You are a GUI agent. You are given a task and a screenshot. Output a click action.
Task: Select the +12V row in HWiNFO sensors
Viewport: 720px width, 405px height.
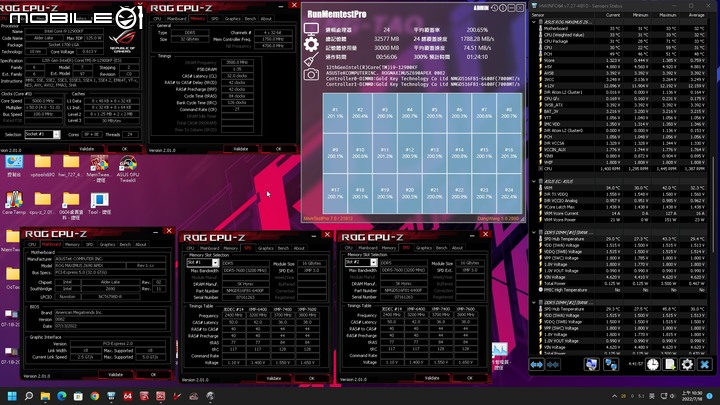pyautogui.click(x=622, y=86)
